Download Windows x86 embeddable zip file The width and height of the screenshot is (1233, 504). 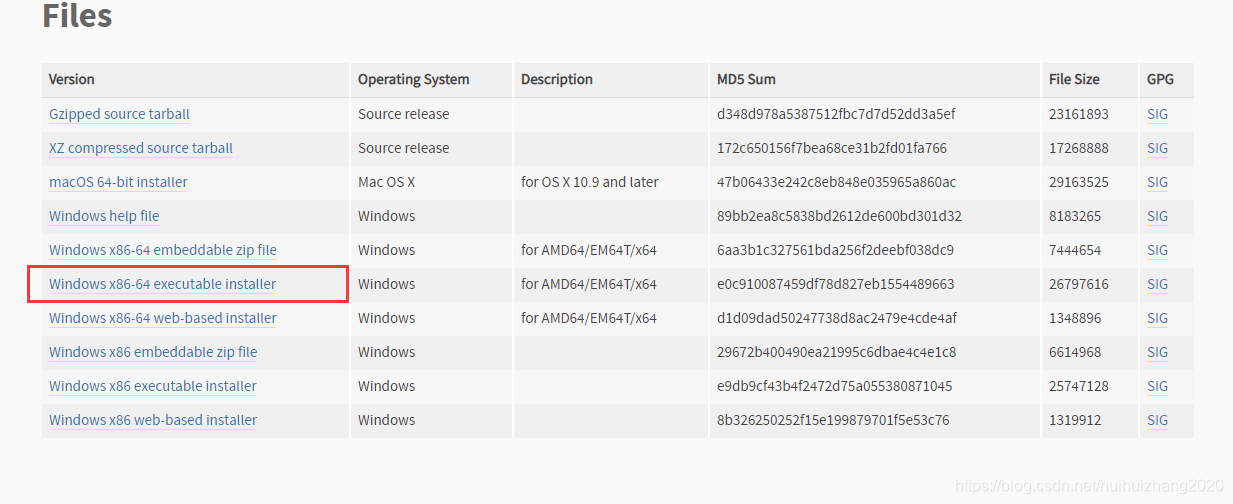tap(153, 352)
